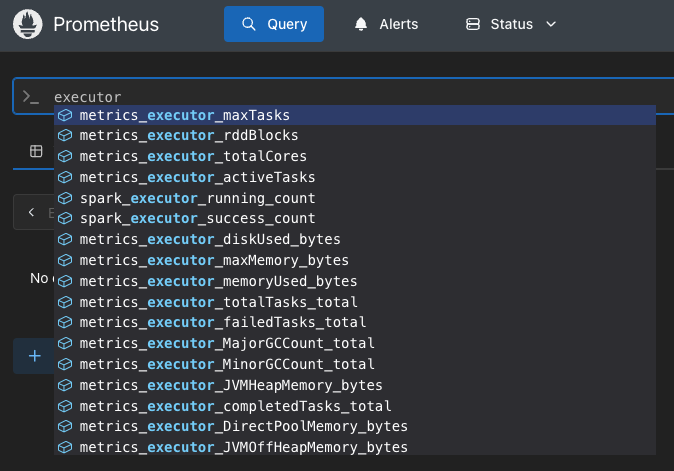Open the Query page

(x=274, y=24)
